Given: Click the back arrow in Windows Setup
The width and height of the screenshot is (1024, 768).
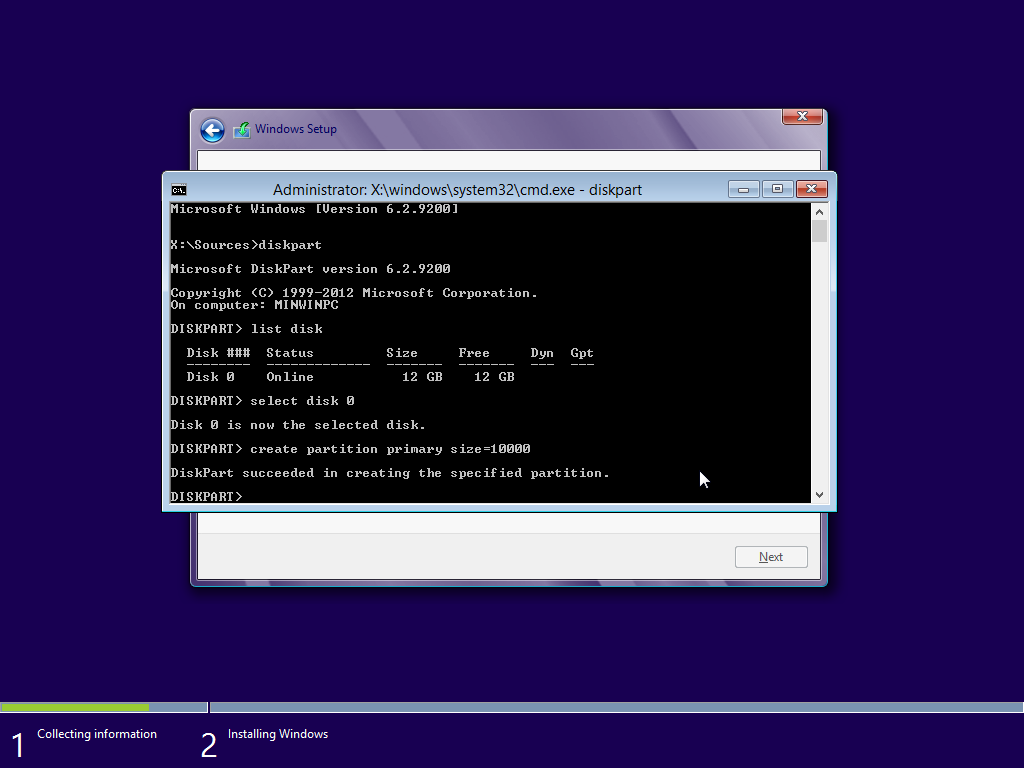Looking at the screenshot, I should click(212, 130).
